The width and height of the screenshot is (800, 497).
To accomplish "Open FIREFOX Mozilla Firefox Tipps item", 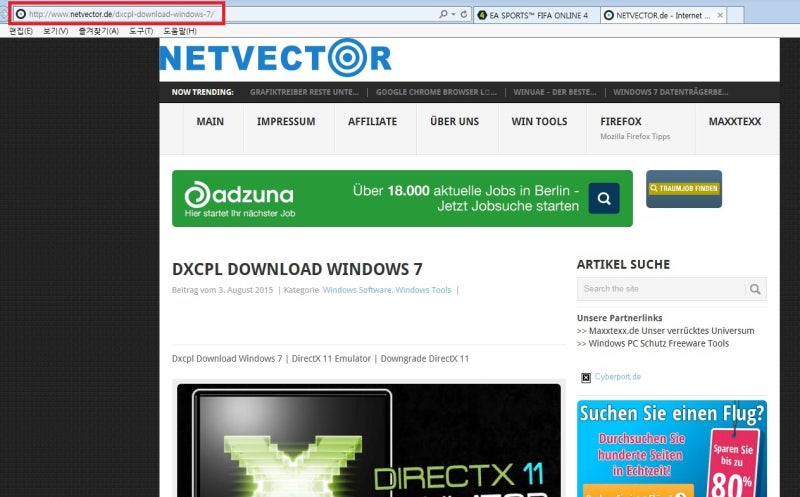I will [635, 128].
